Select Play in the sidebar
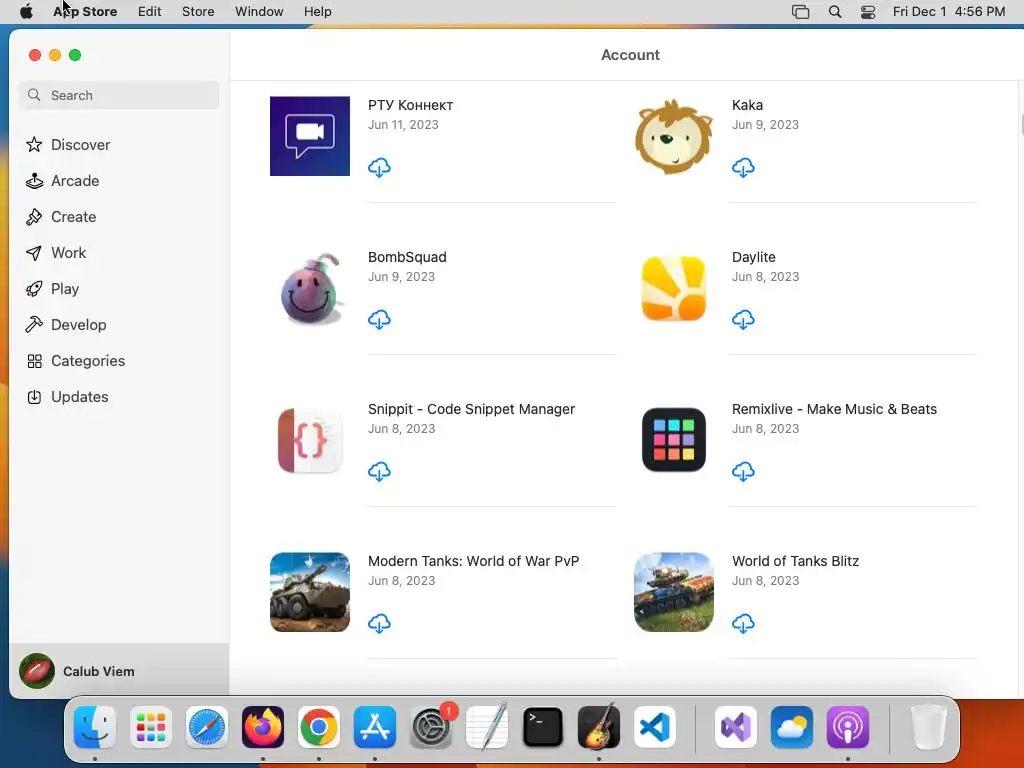1024x768 pixels. pyautogui.click(x=119, y=289)
